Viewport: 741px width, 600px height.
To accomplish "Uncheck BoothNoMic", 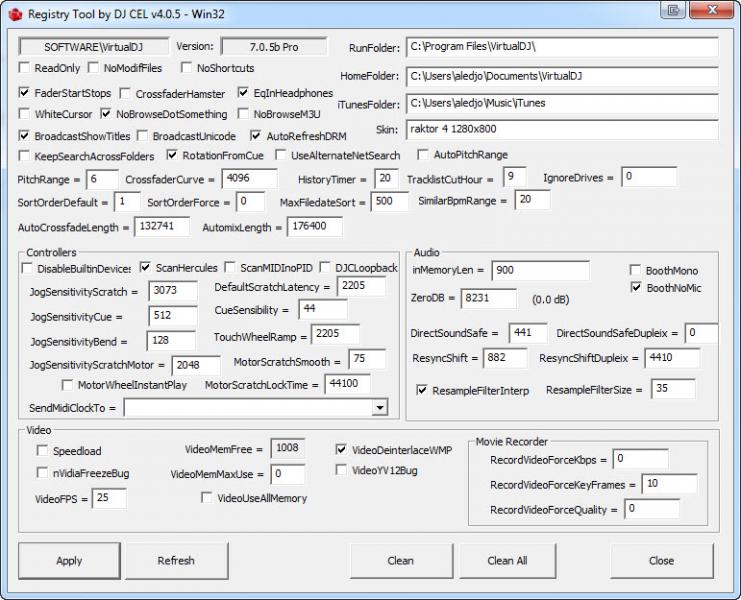I will tap(636, 288).
